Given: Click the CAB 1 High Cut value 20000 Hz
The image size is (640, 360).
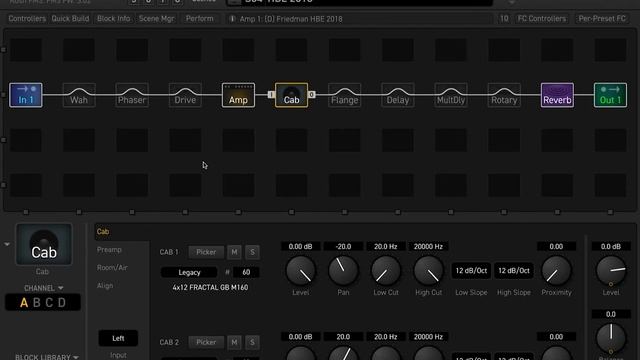Looking at the screenshot, I should coord(428,247).
